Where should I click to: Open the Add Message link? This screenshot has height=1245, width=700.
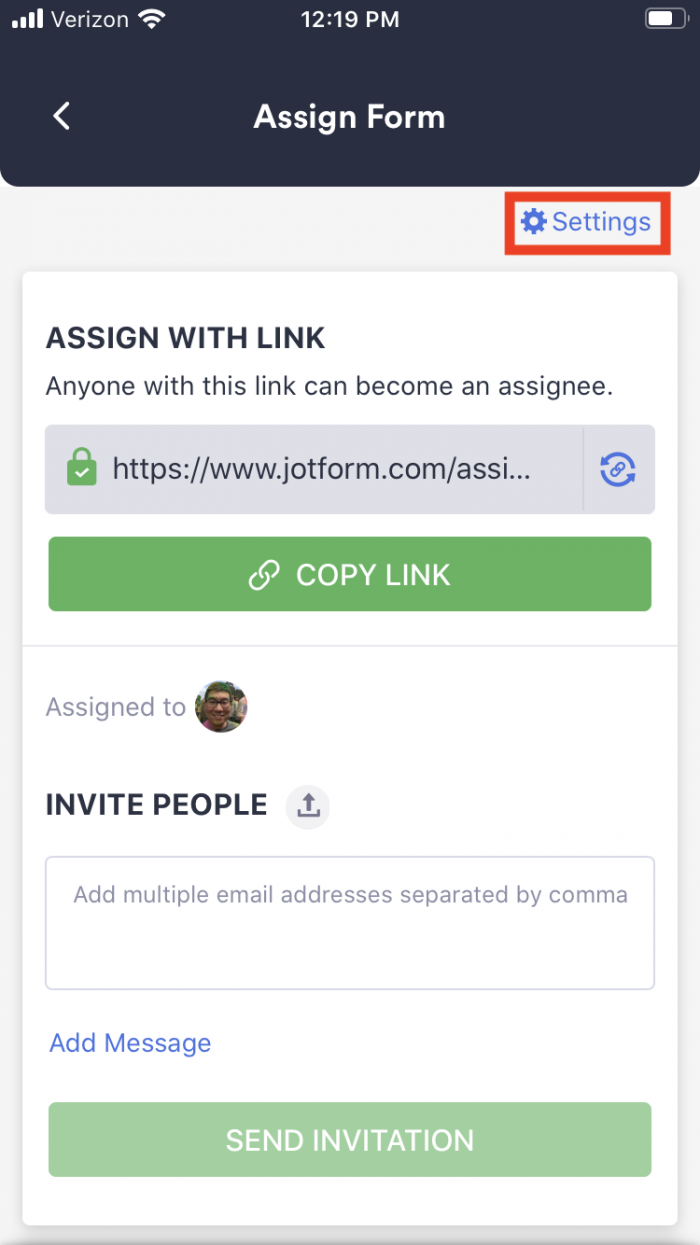(x=130, y=1043)
